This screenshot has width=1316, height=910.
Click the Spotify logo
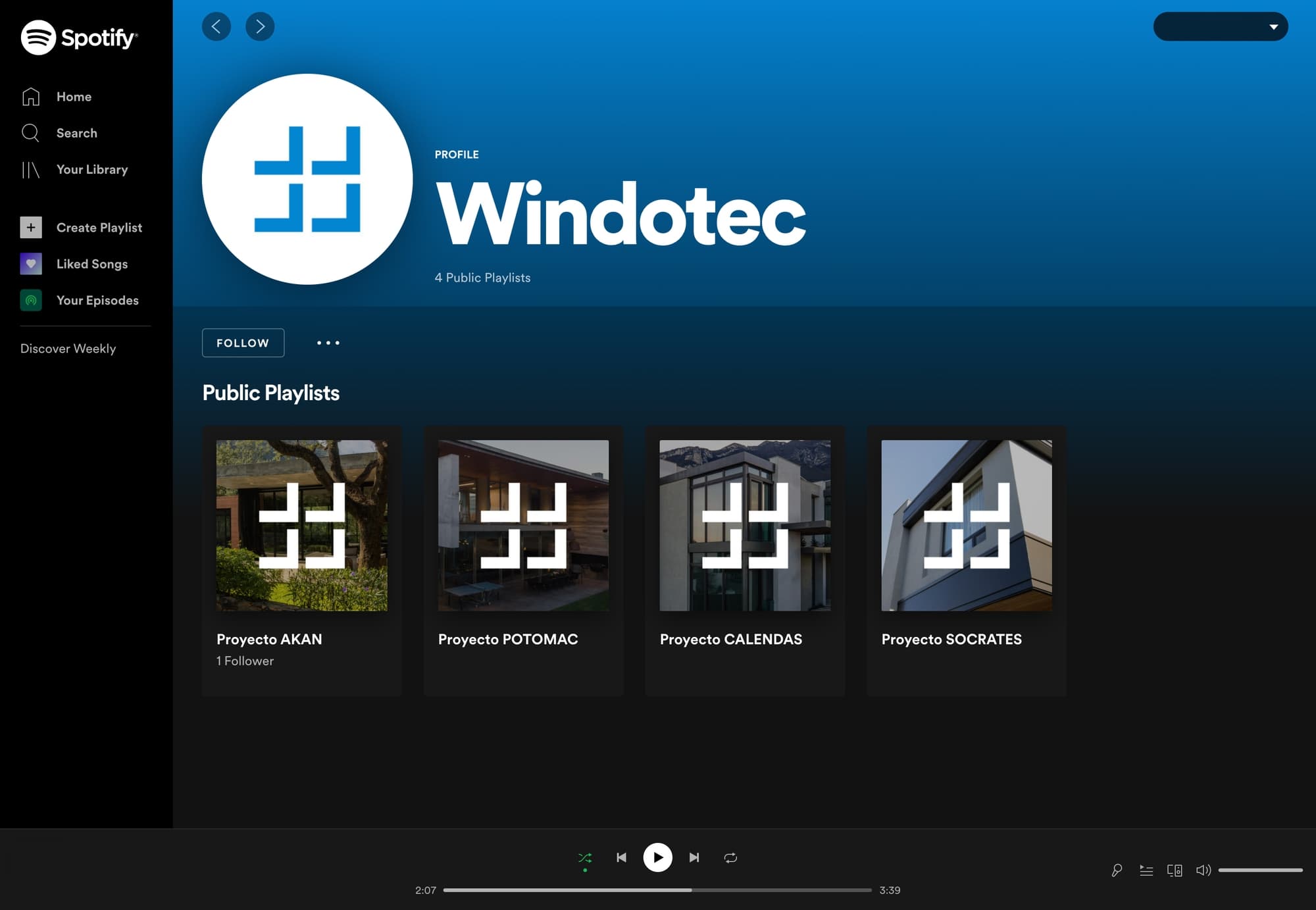tap(79, 38)
